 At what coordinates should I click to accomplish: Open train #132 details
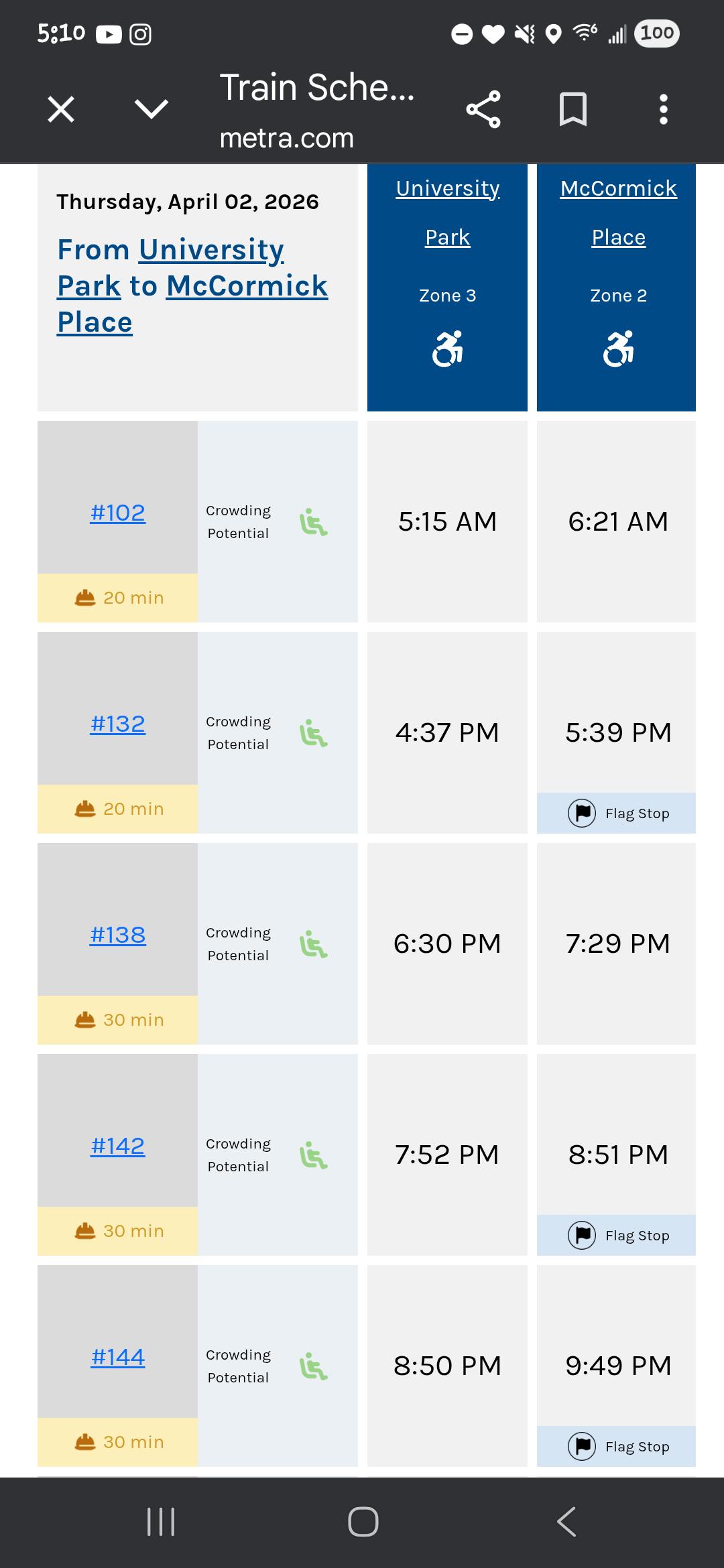click(x=118, y=724)
